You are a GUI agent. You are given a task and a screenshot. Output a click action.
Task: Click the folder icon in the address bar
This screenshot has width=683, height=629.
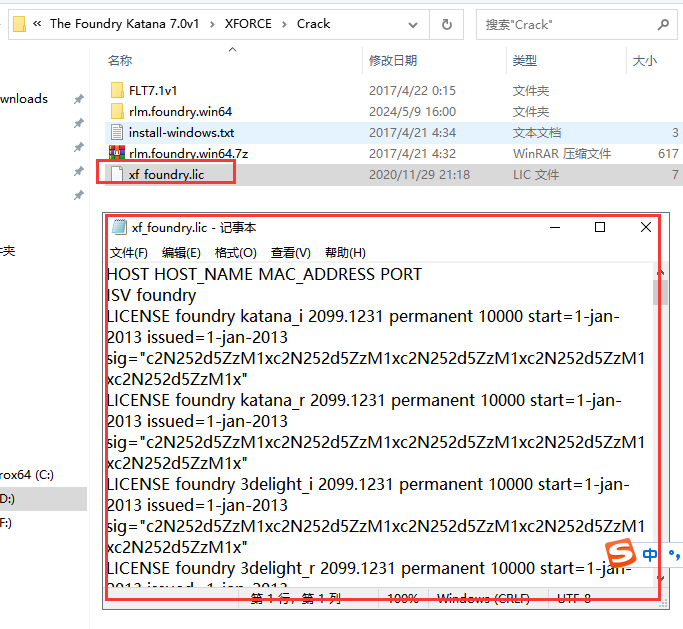click(x=19, y=24)
